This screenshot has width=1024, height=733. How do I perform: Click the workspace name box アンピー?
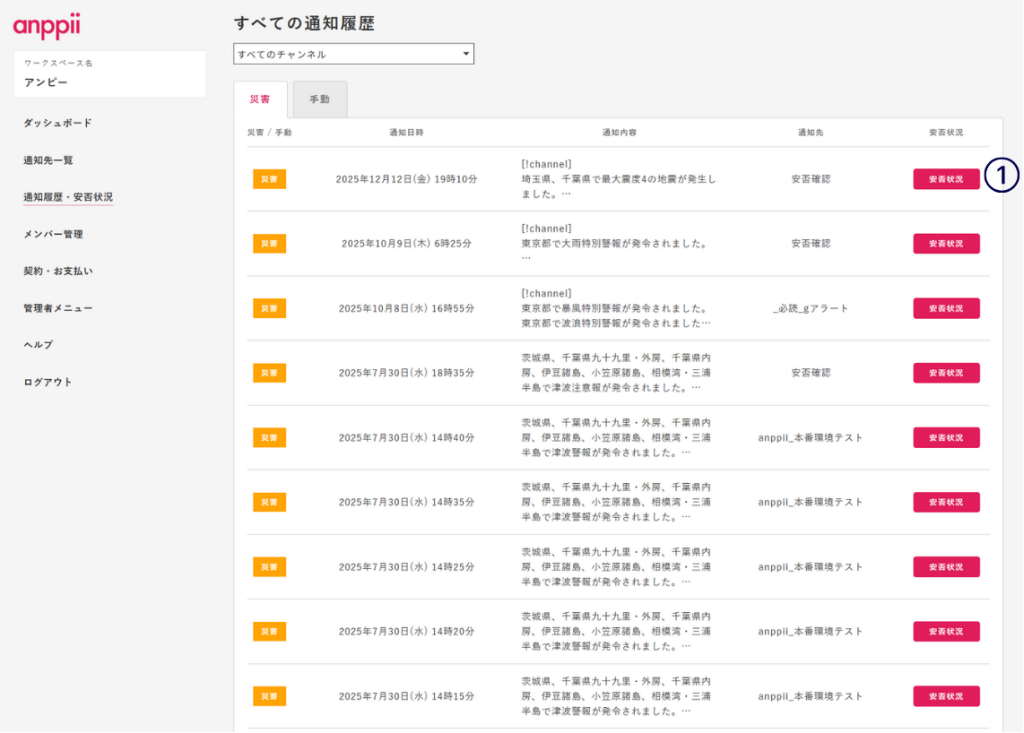(x=110, y=75)
